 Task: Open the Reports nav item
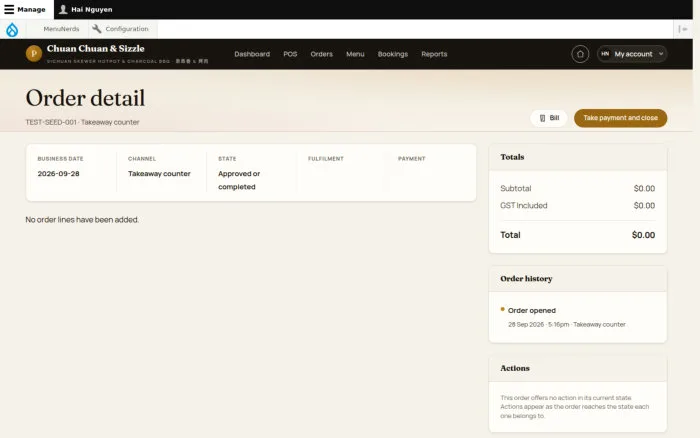[x=434, y=54]
